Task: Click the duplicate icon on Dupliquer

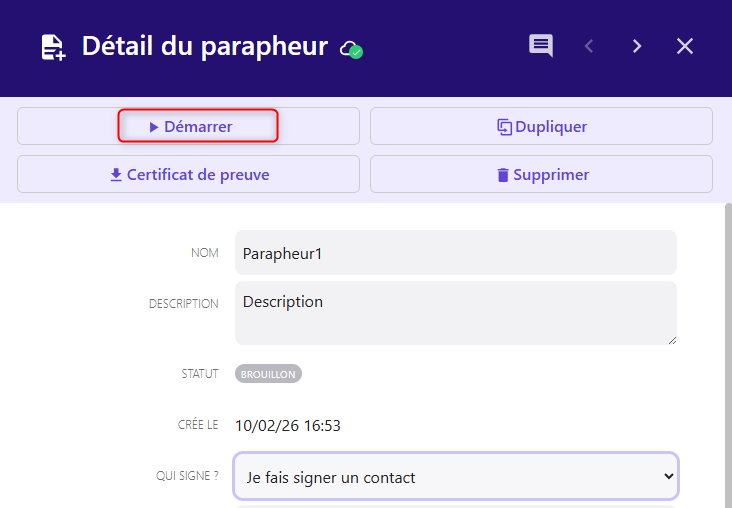Action: [x=505, y=127]
